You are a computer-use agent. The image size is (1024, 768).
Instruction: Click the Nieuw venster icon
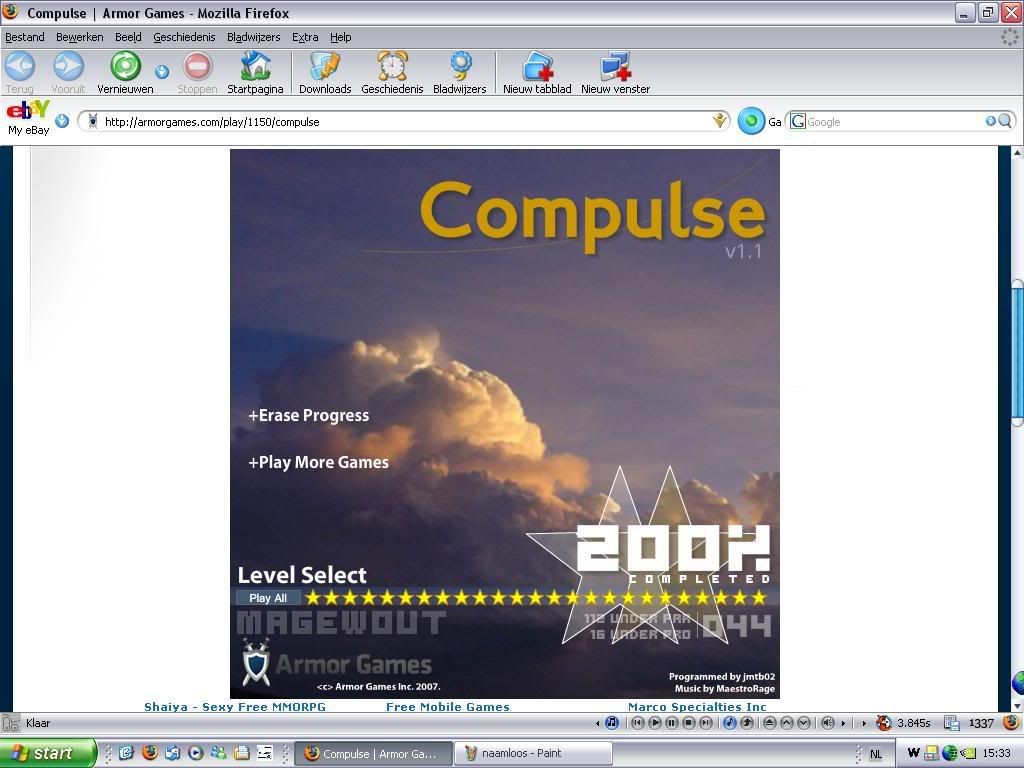615,67
